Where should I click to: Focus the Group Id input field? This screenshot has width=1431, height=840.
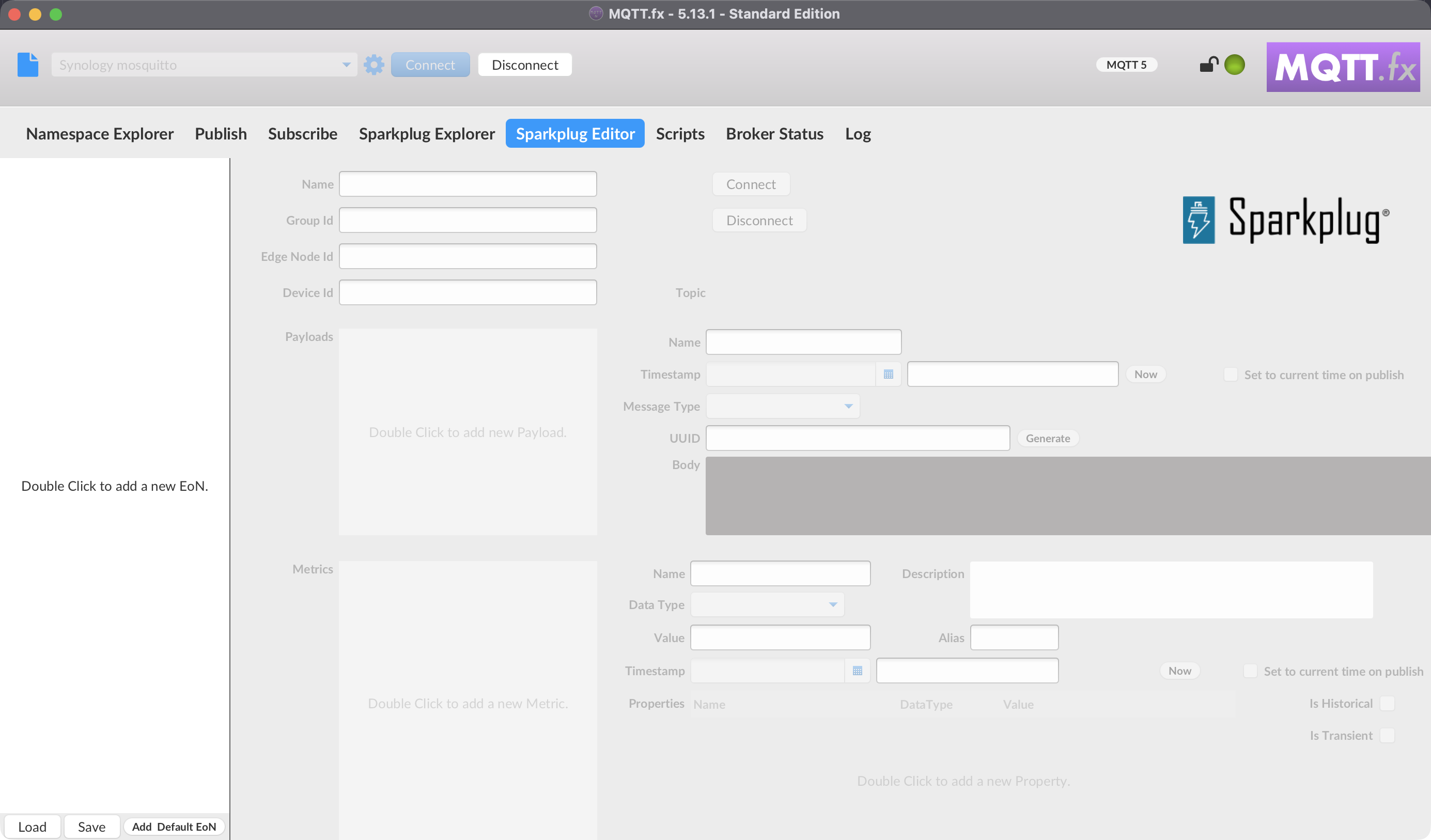click(x=468, y=221)
